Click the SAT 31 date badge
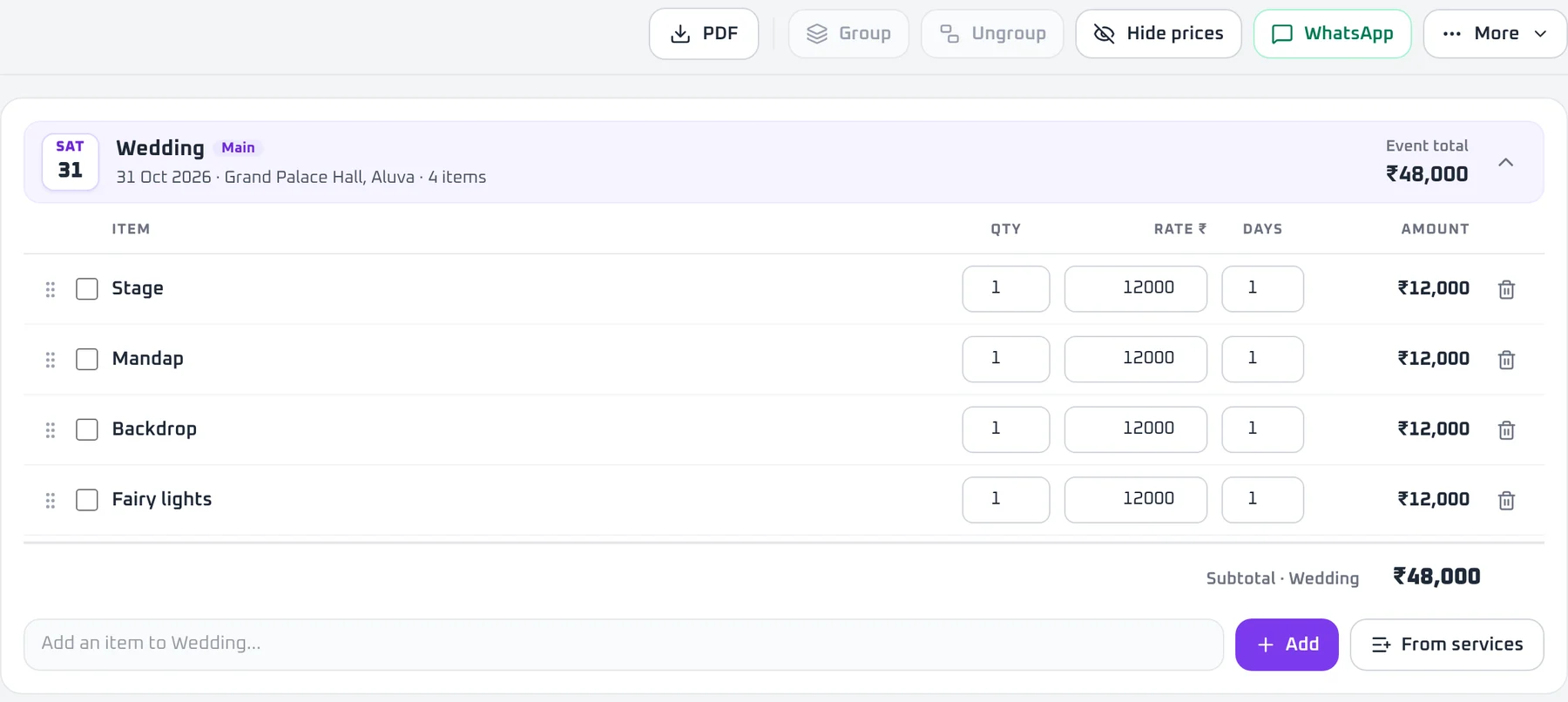The height and width of the screenshot is (702, 1568). pyautogui.click(x=71, y=162)
